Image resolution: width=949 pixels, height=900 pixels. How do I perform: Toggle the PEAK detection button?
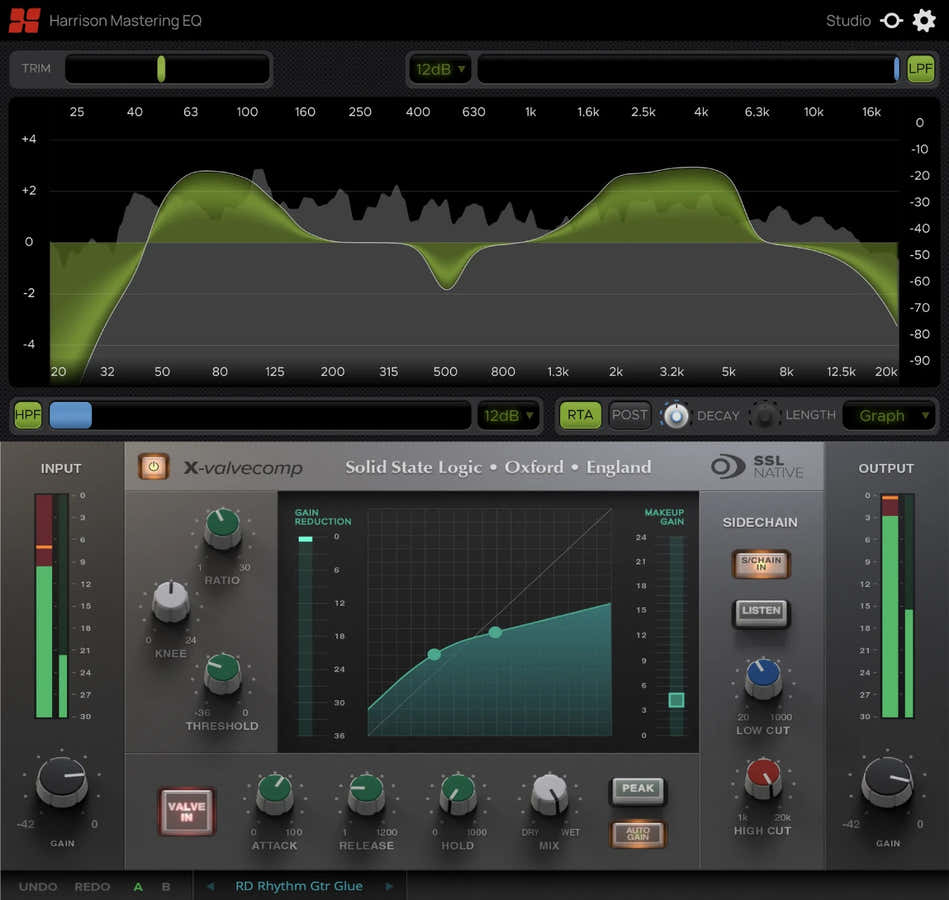[638, 789]
